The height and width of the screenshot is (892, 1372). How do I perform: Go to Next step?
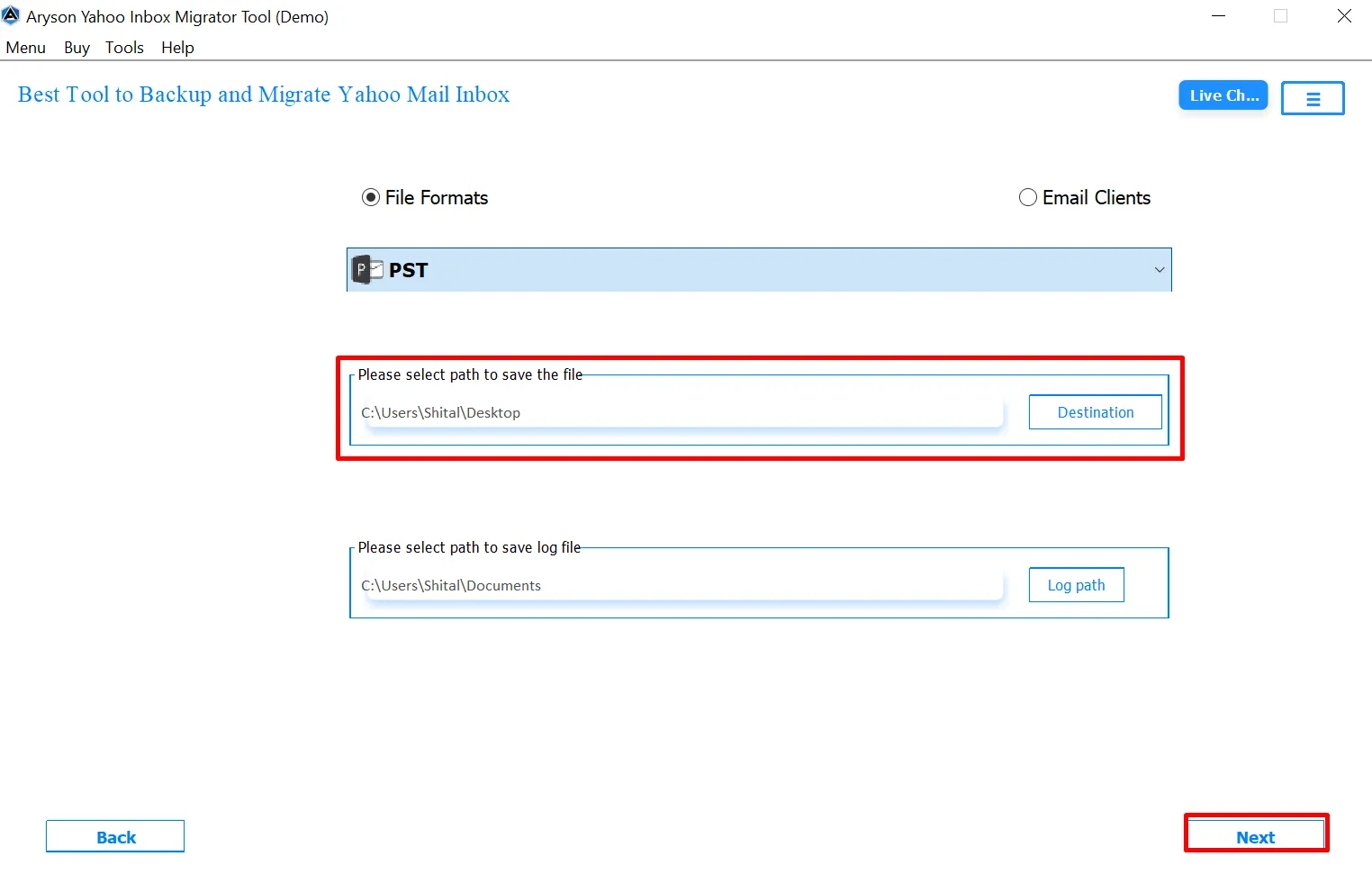[x=1256, y=837]
